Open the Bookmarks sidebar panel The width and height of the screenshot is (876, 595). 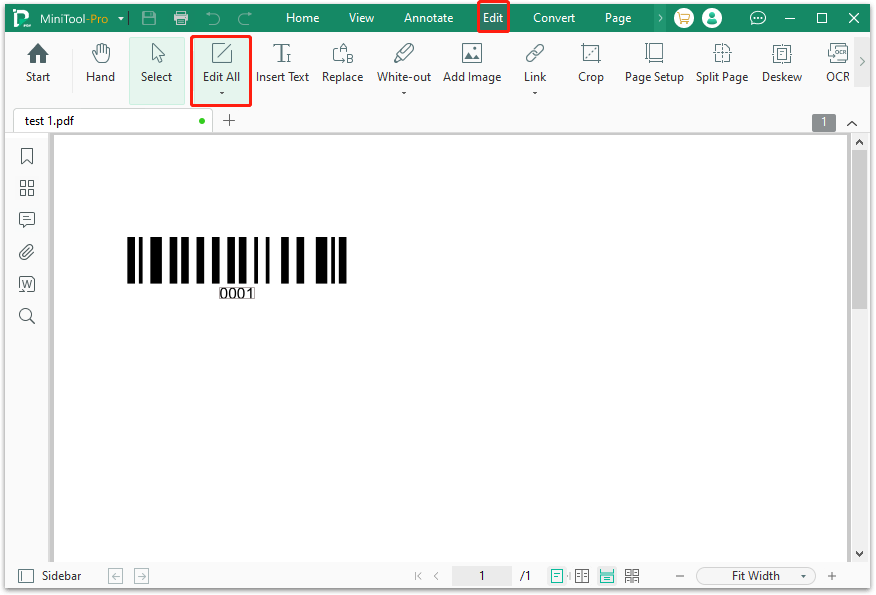[x=27, y=156]
